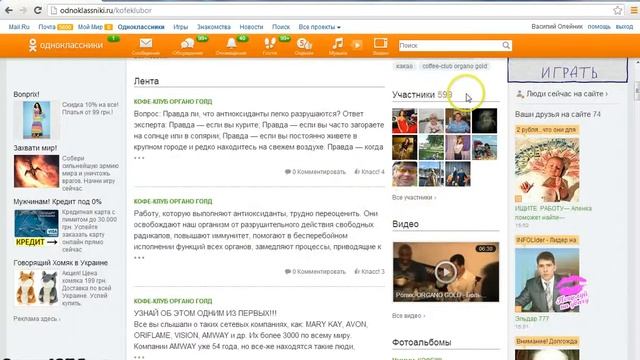The height and width of the screenshot is (360, 640).
Task: Open the Notifications bell icon
Action: pos(231,43)
